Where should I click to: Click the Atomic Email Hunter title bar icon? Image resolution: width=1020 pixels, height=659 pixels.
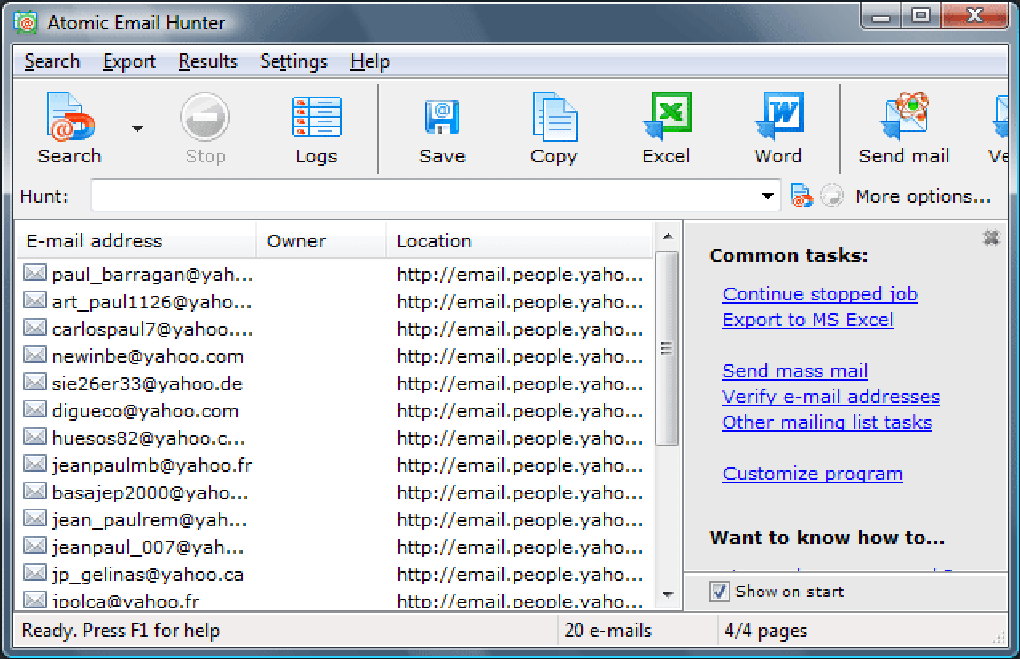pos(26,22)
